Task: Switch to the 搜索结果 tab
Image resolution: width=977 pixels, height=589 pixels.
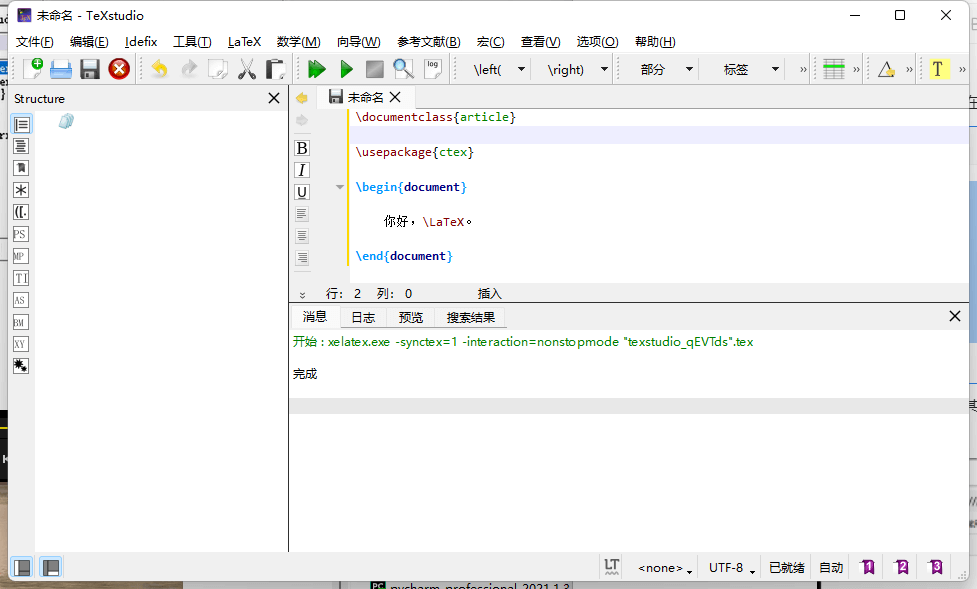Action: [x=470, y=317]
